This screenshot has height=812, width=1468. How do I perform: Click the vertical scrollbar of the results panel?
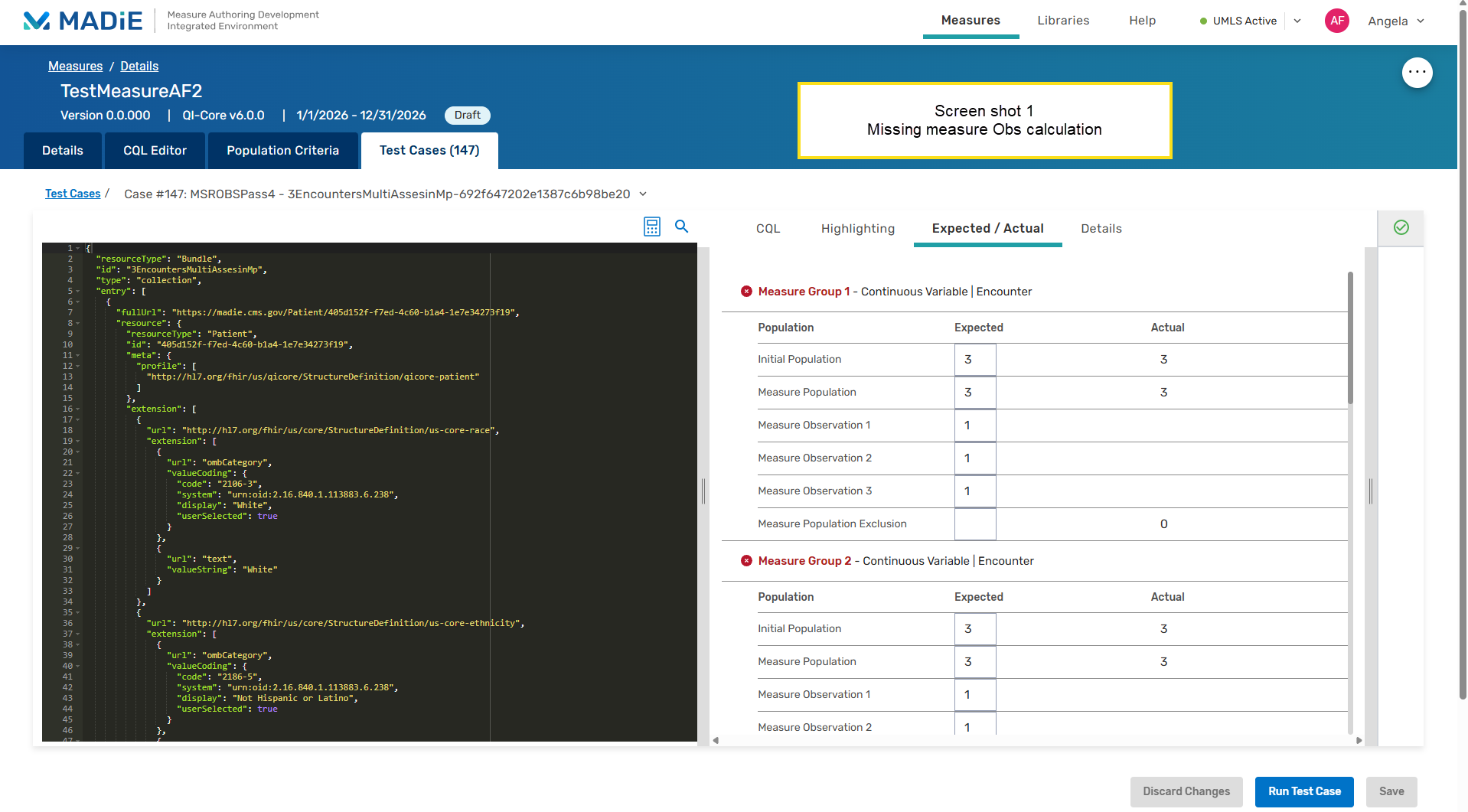click(x=1350, y=337)
